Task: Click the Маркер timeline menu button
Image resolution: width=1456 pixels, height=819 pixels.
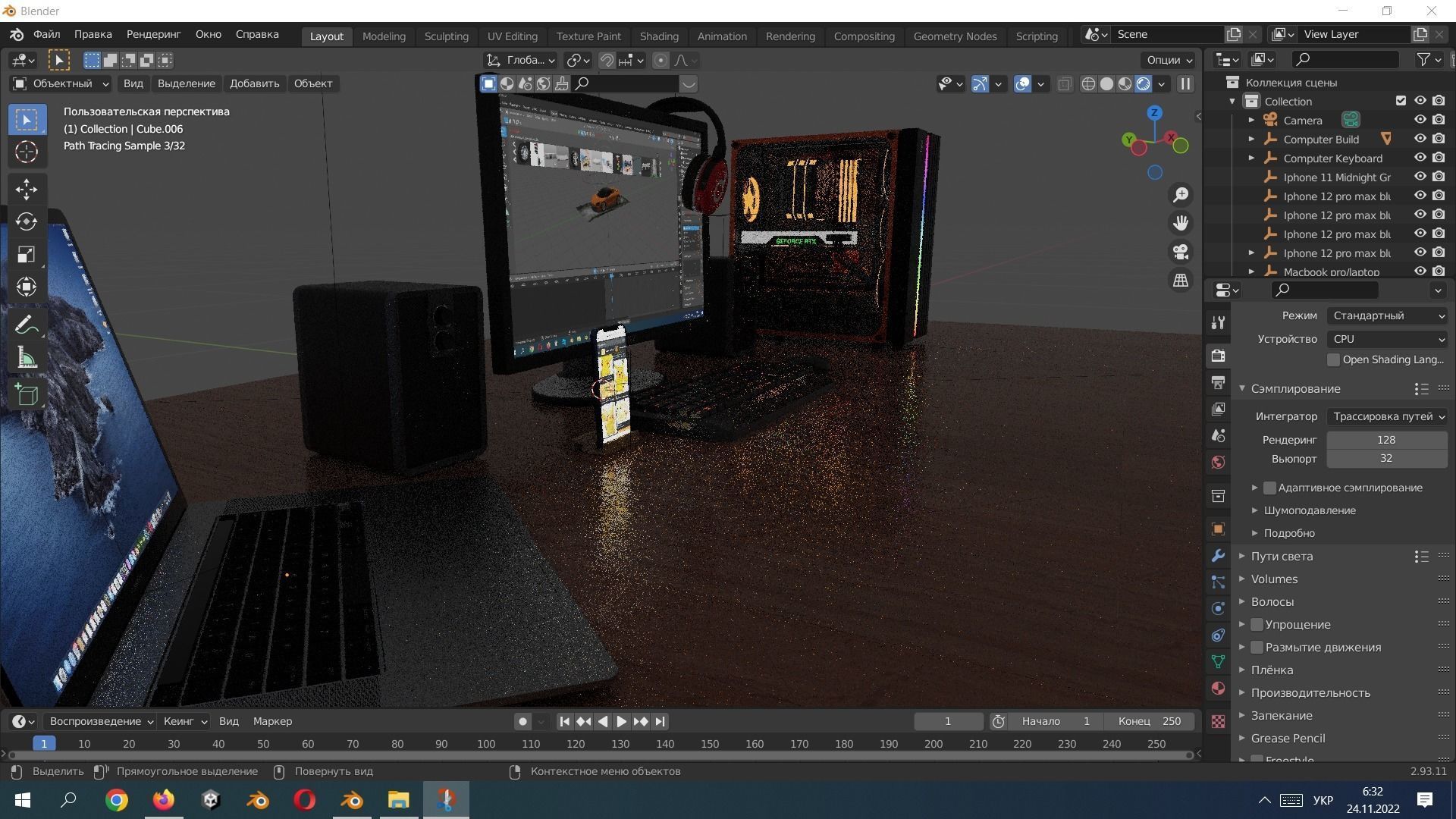Action: click(x=272, y=721)
